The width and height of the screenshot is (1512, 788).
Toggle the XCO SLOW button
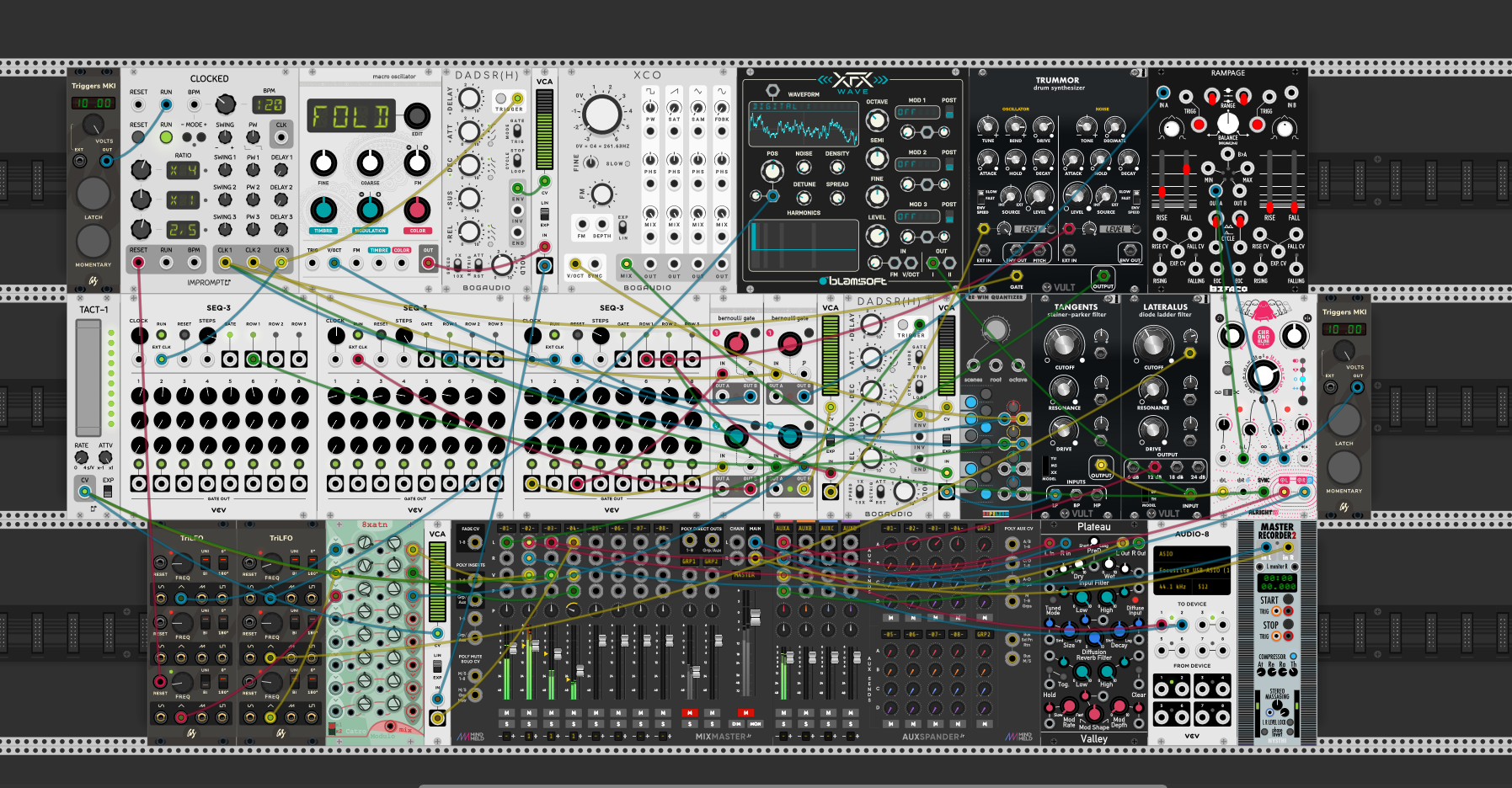[628, 164]
